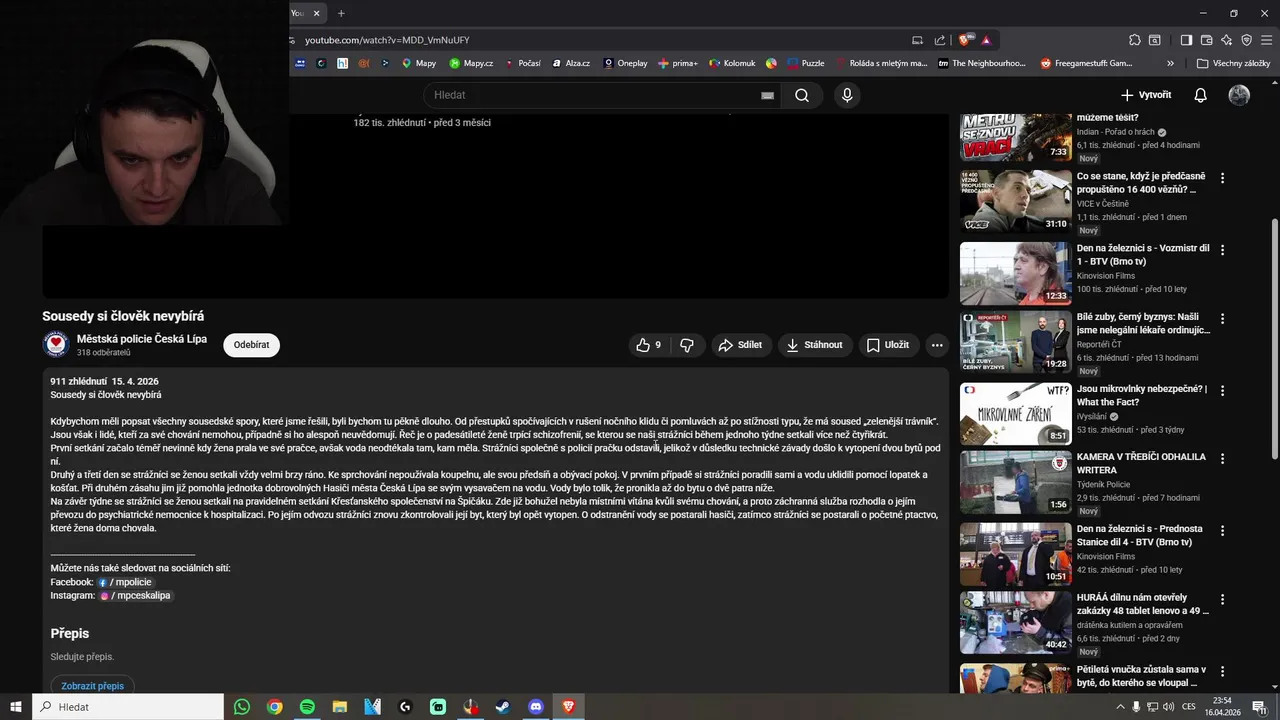Open options for Jsou mikrovlnky nebezpečné video
The height and width of the screenshot is (720, 1280).
coord(1222,390)
